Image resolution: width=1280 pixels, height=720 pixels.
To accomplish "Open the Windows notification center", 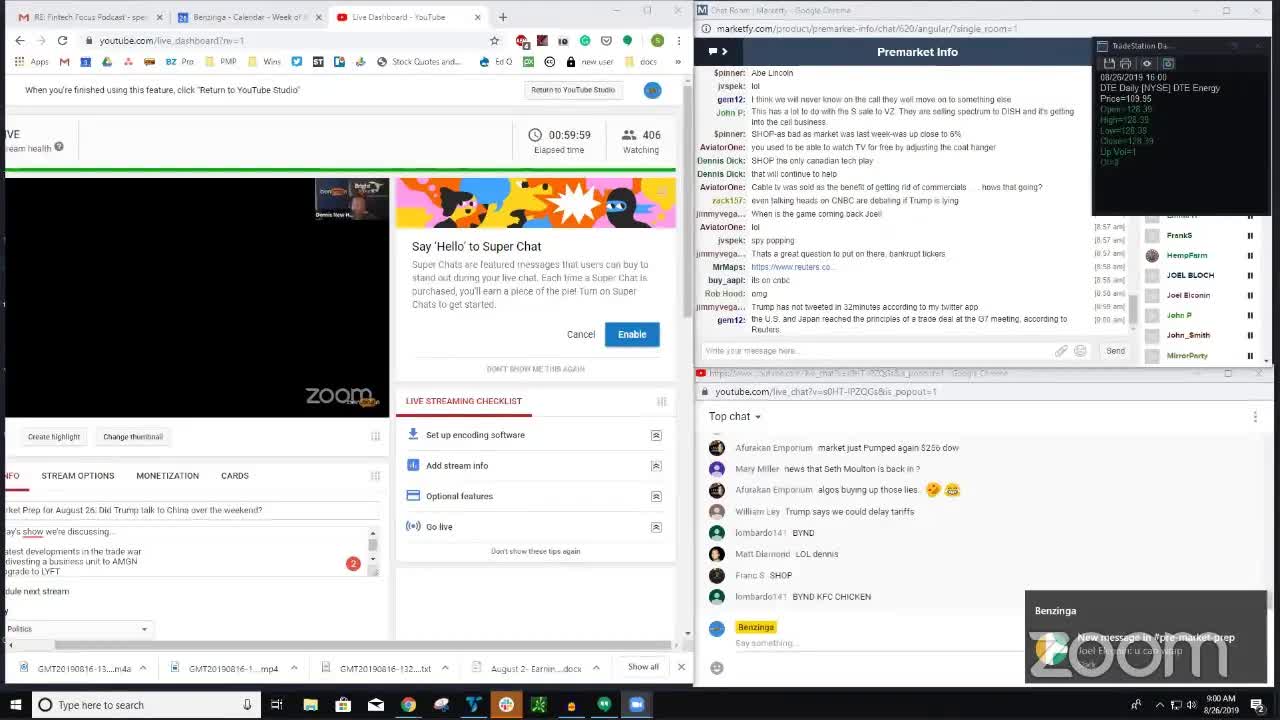I will (x=1257, y=705).
